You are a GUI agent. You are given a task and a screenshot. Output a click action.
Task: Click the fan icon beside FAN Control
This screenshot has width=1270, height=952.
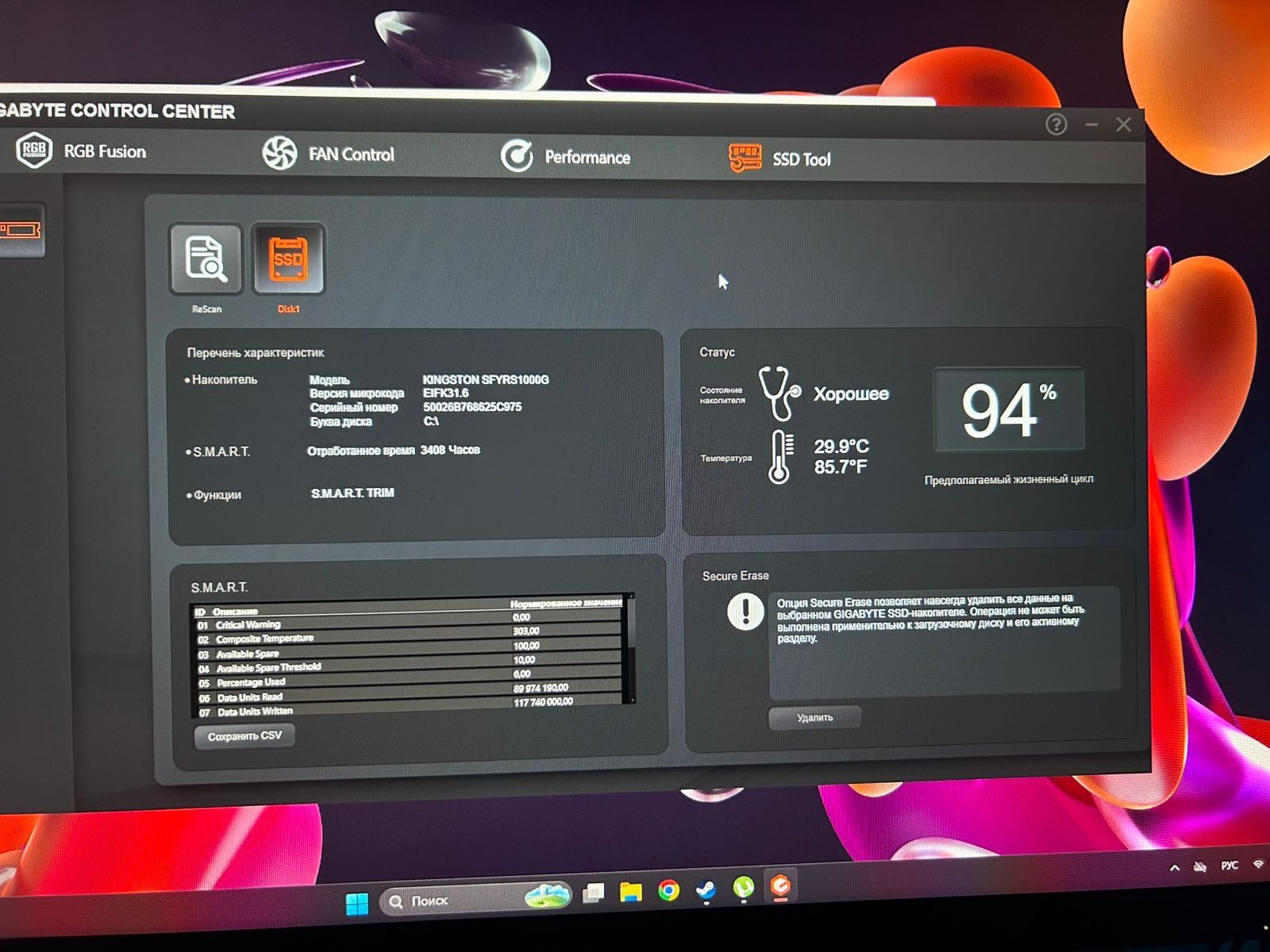pyautogui.click(x=279, y=153)
